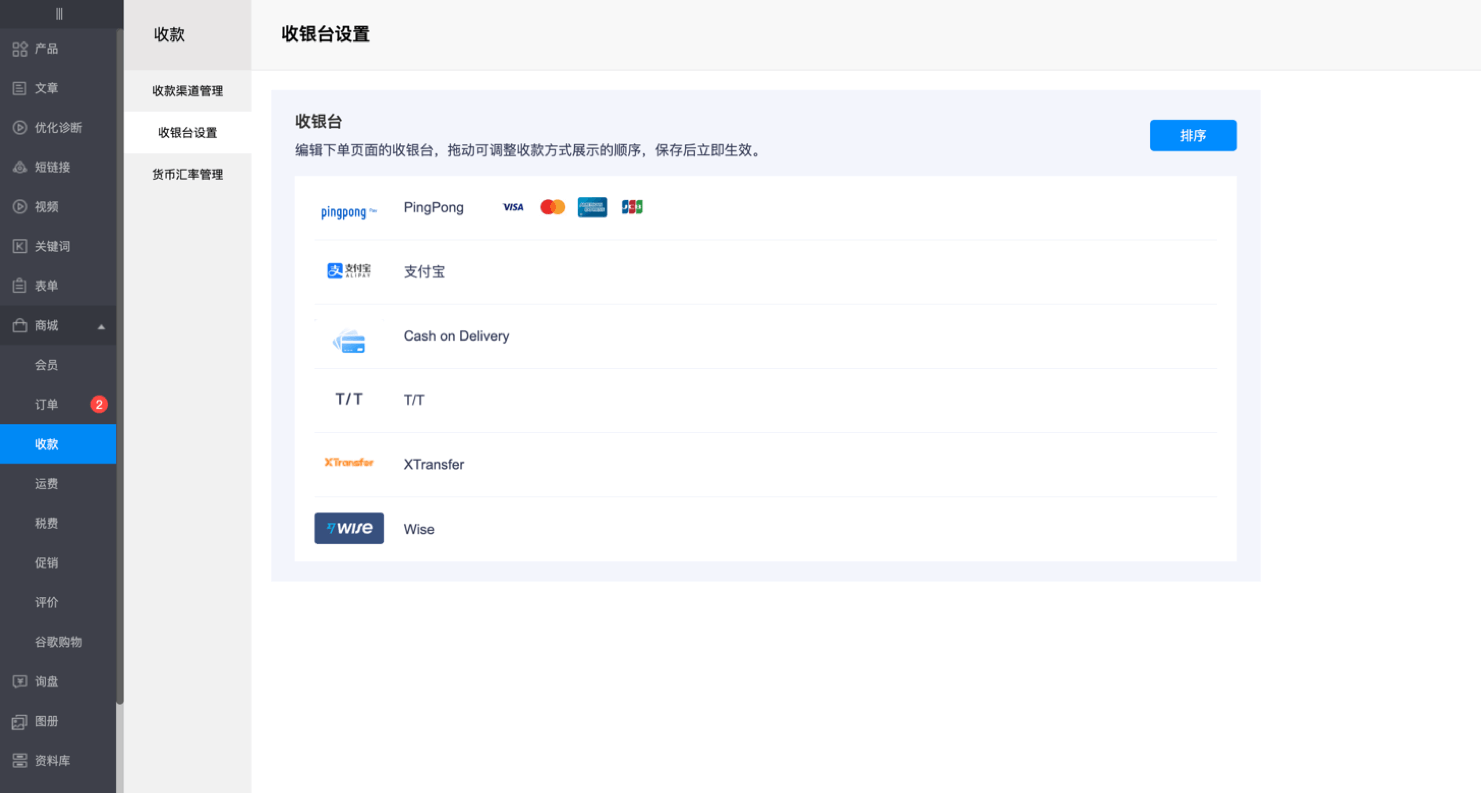Click the 产品 grid icon in sidebar
This screenshot has width=1481, height=793.
(x=19, y=49)
